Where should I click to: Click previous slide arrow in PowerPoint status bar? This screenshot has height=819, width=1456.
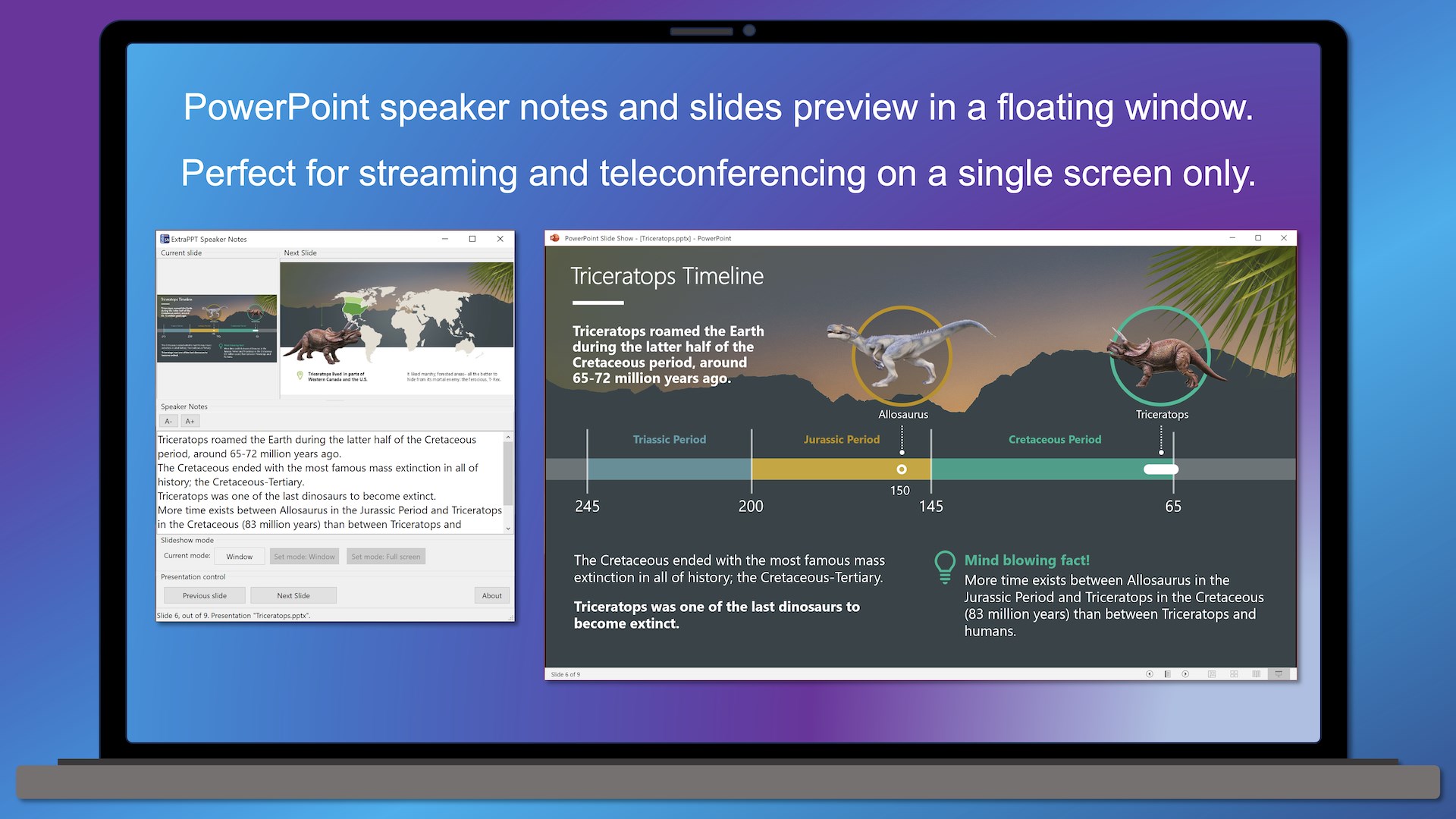[1150, 674]
